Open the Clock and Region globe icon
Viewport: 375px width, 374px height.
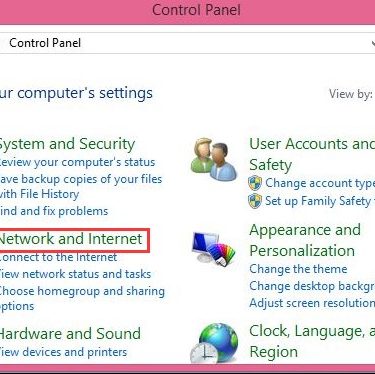pyautogui.click(x=214, y=343)
